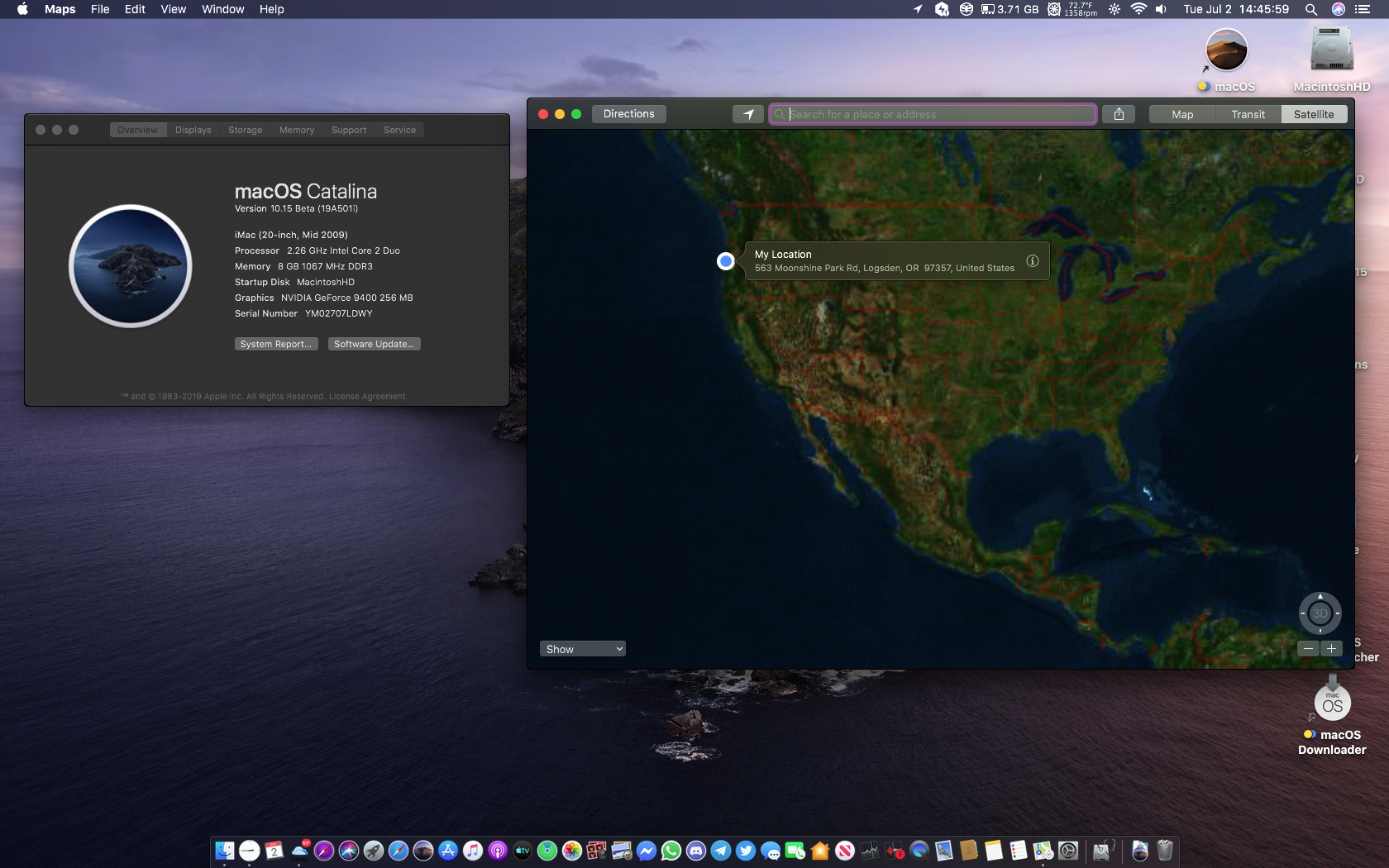The image size is (1389, 868).
Task: Open Spotlight search magnifier in menu bar
Action: pyautogui.click(x=1311, y=9)
